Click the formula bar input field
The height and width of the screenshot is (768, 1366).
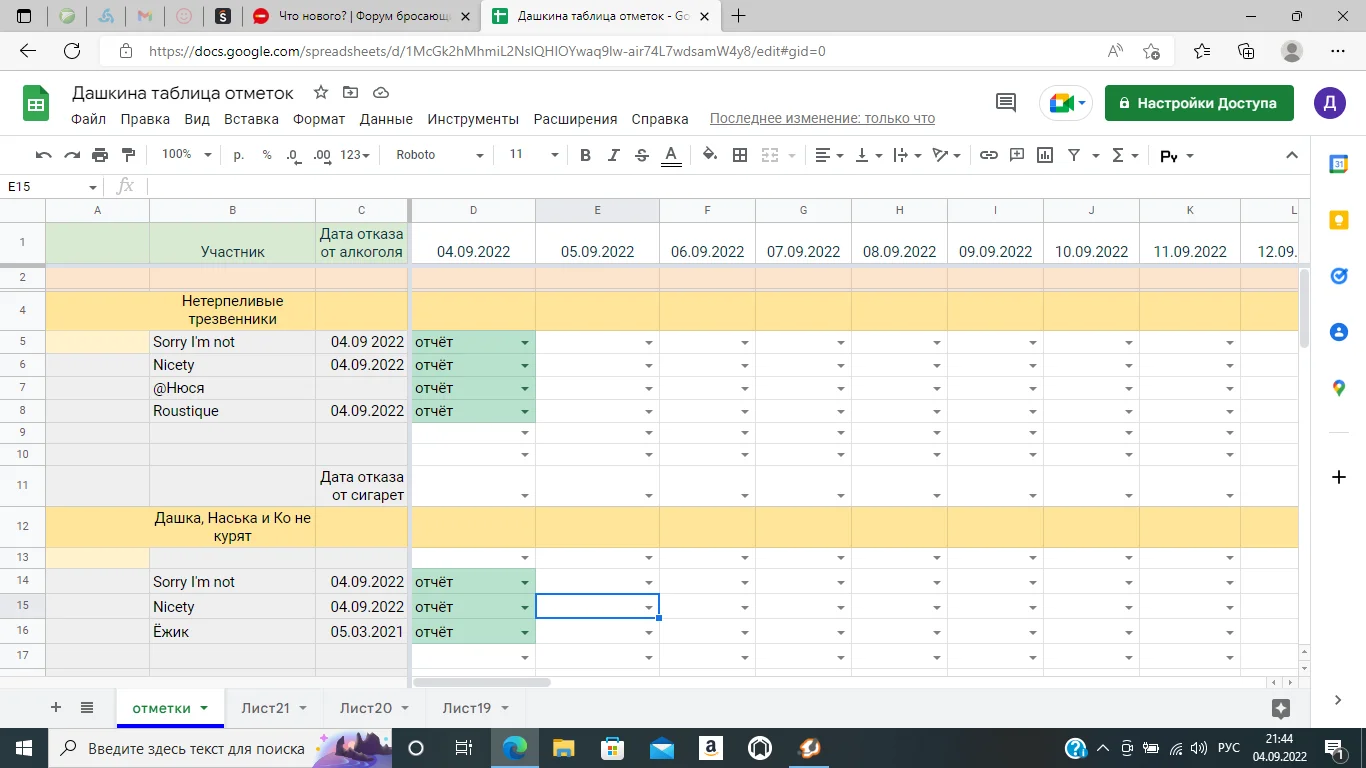click(x=700, y=186)
